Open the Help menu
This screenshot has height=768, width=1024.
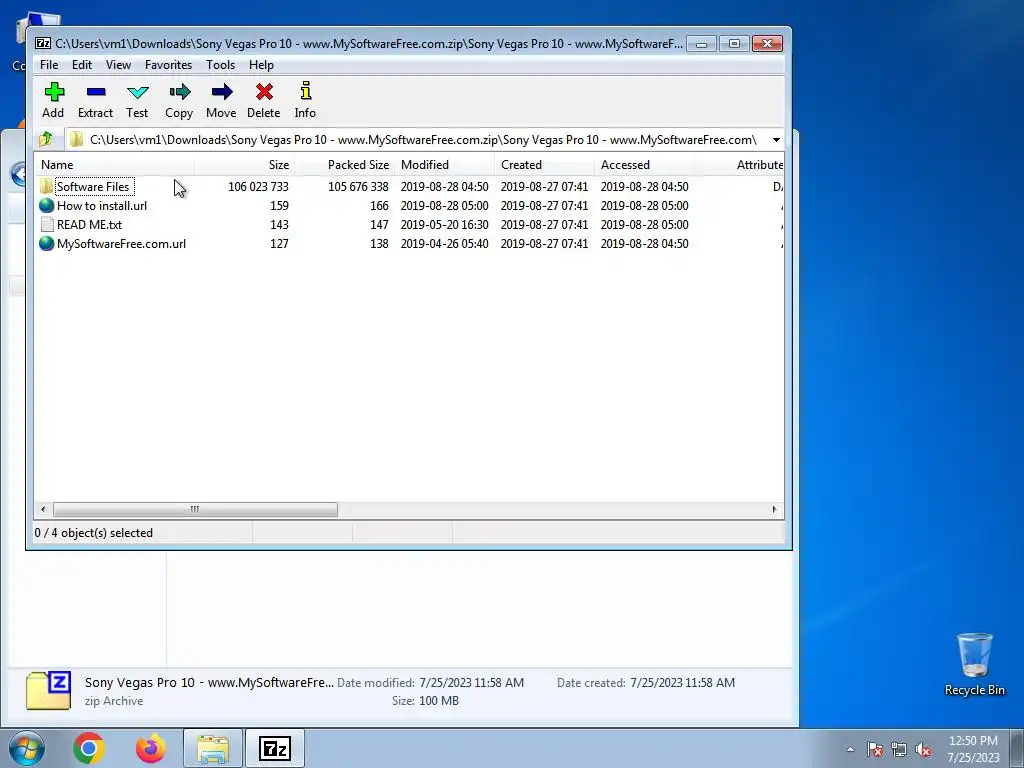point(261,65)
